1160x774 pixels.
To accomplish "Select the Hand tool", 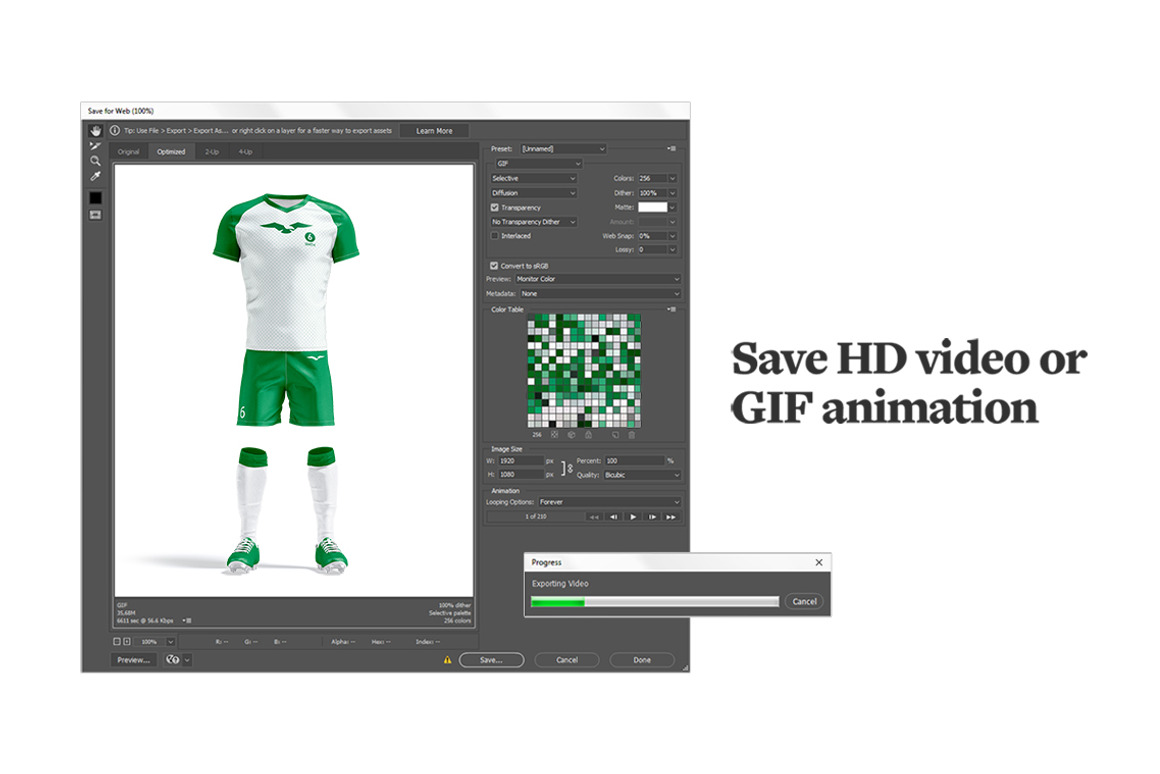I will point(96,131).
